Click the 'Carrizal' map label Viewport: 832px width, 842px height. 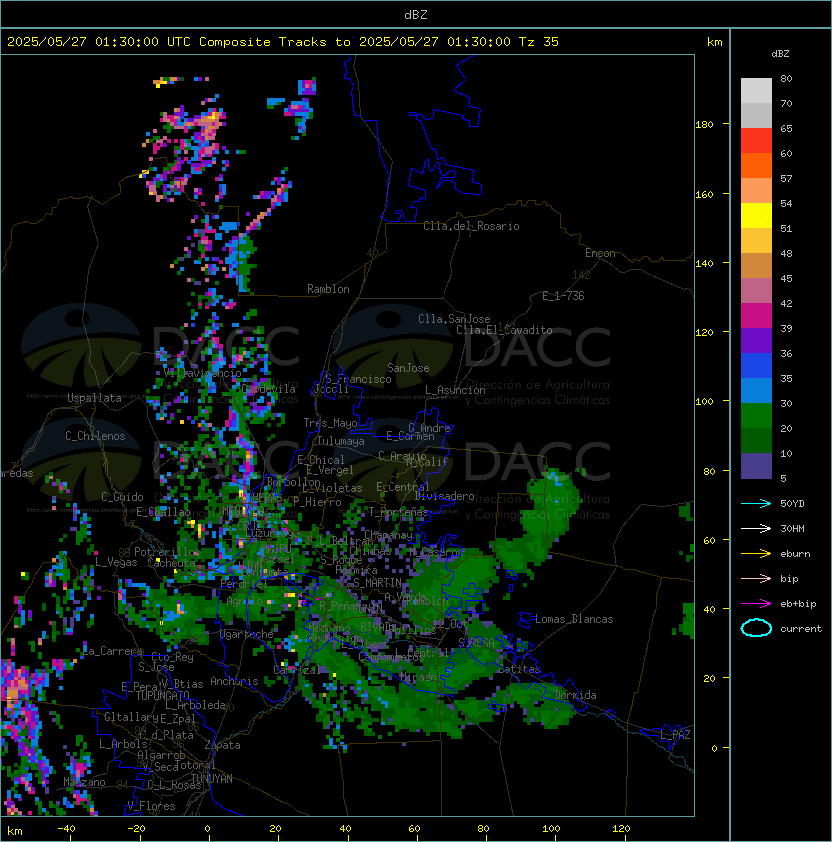[297, 670]
